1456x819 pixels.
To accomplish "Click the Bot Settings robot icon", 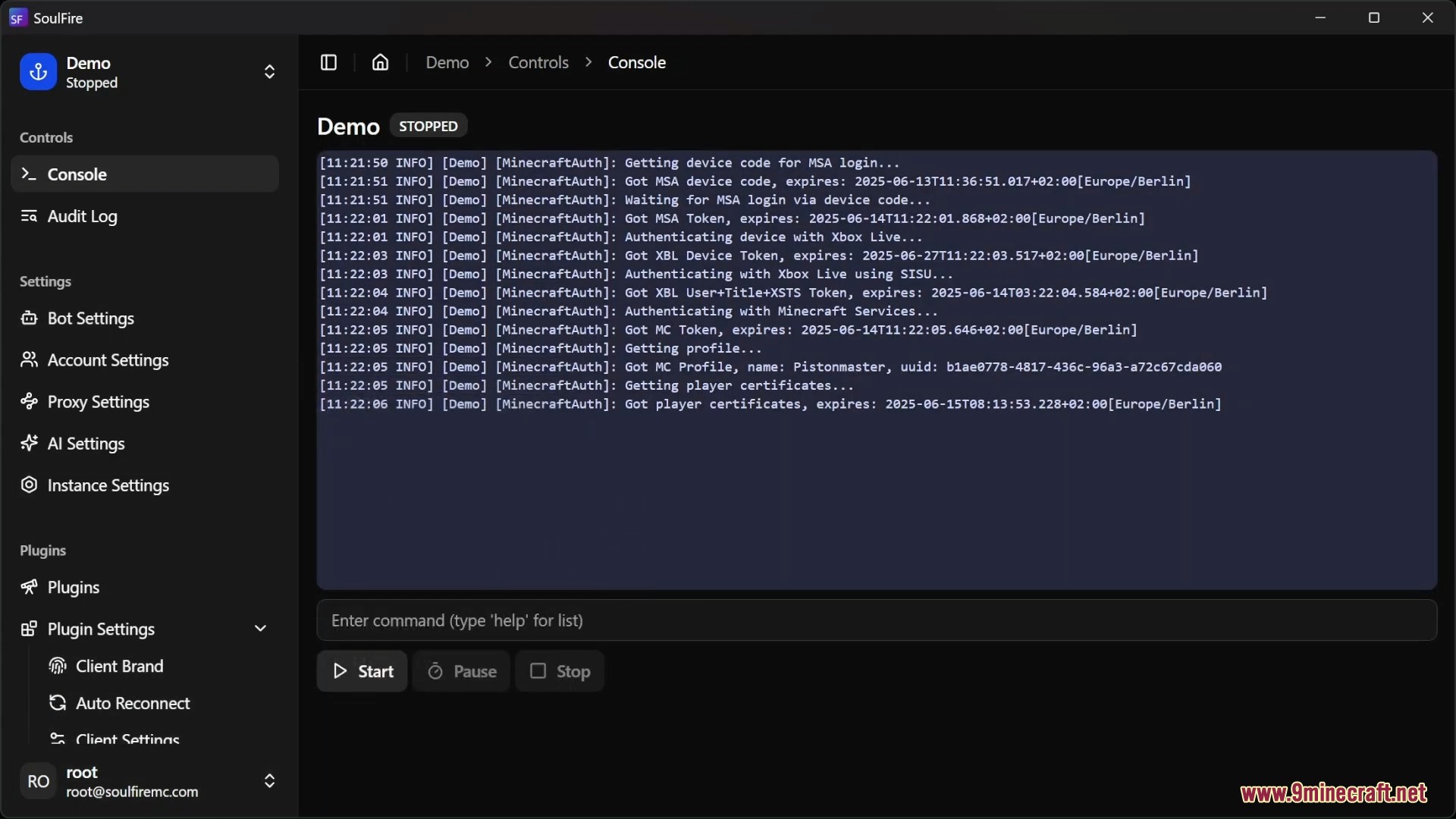I will click(29, 318).
